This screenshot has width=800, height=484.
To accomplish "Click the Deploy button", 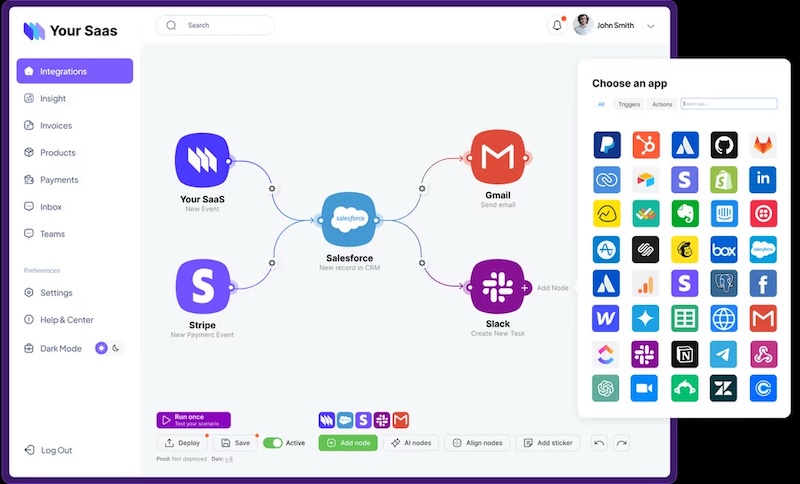I will point(182,443).
